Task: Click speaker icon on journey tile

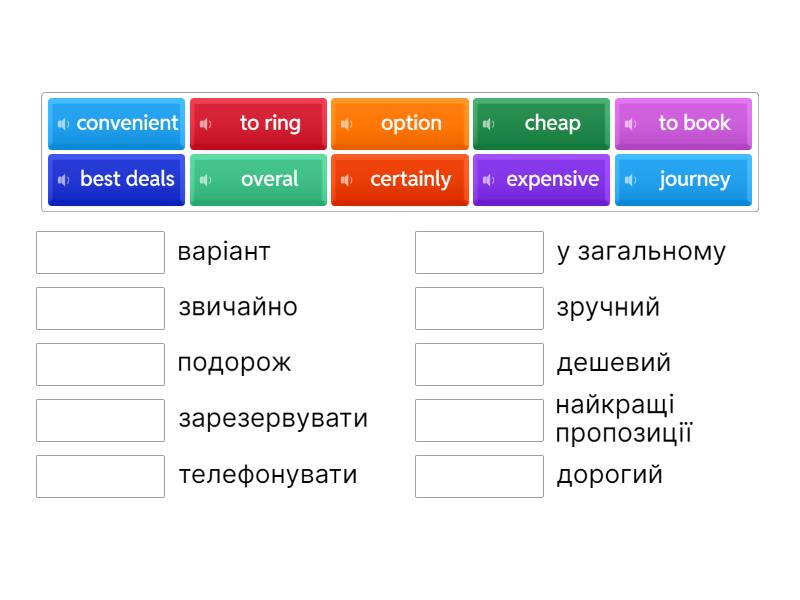Action: (630, 180)
